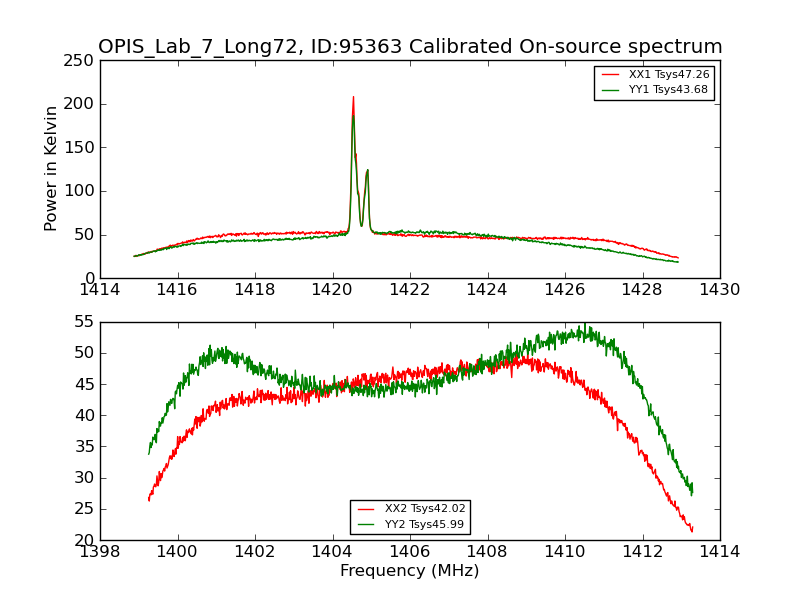The width and height of the screenshot is (800, 600).
Task: Pick the red line swatch beside XX2
Action: point(366,509)
